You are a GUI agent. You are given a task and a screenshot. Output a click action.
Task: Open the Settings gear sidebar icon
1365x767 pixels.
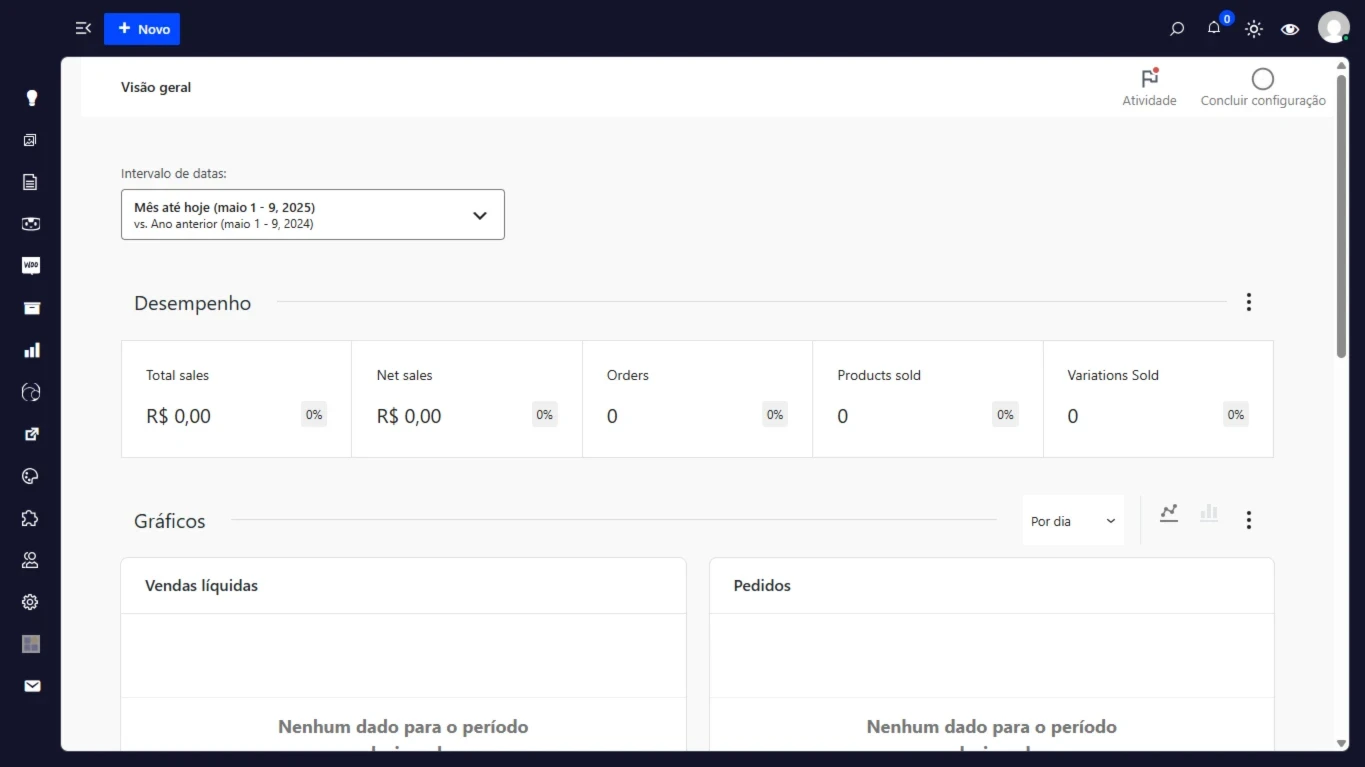(x=30, y=602)
